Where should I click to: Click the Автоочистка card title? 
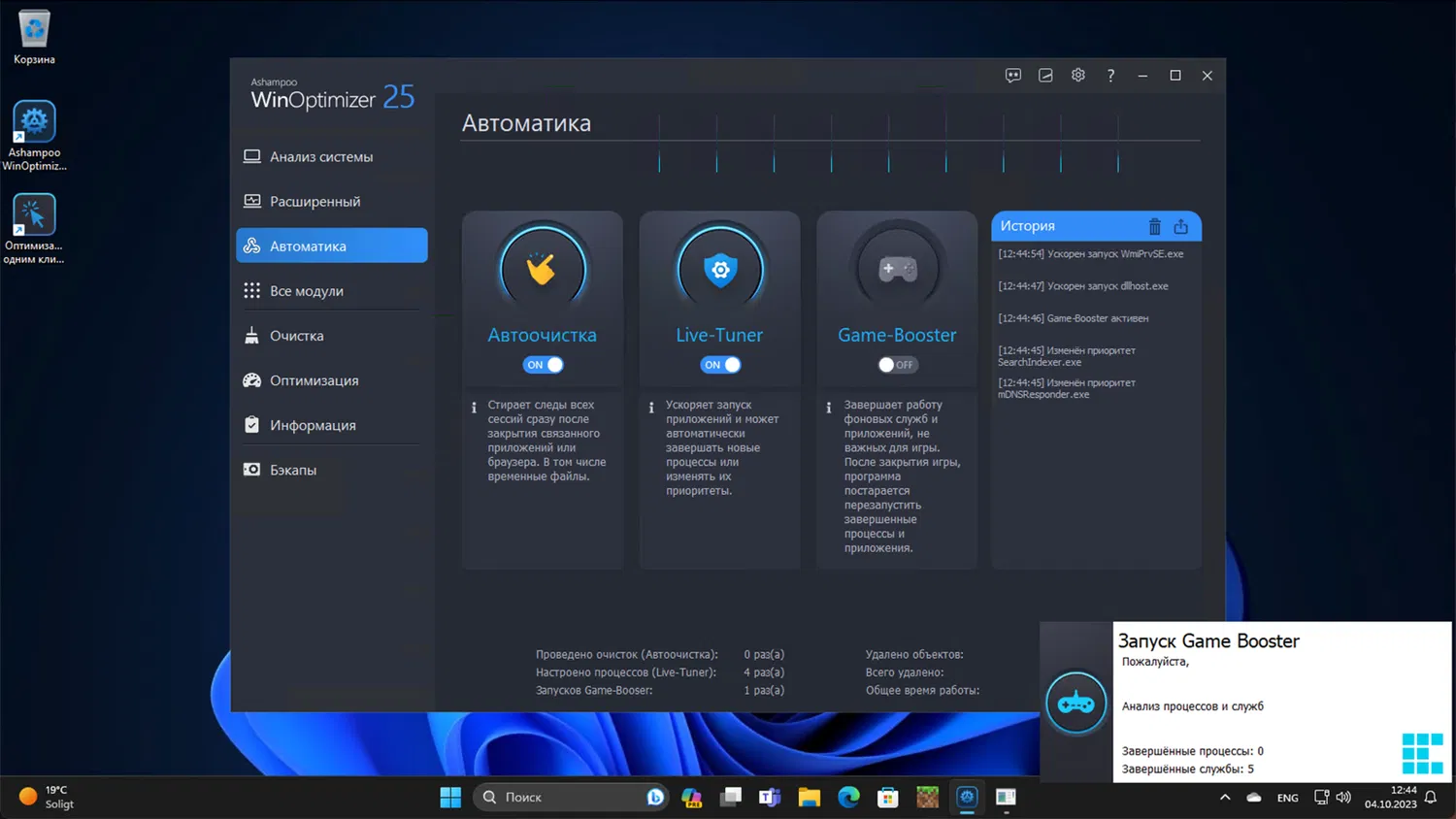point(543,335)
